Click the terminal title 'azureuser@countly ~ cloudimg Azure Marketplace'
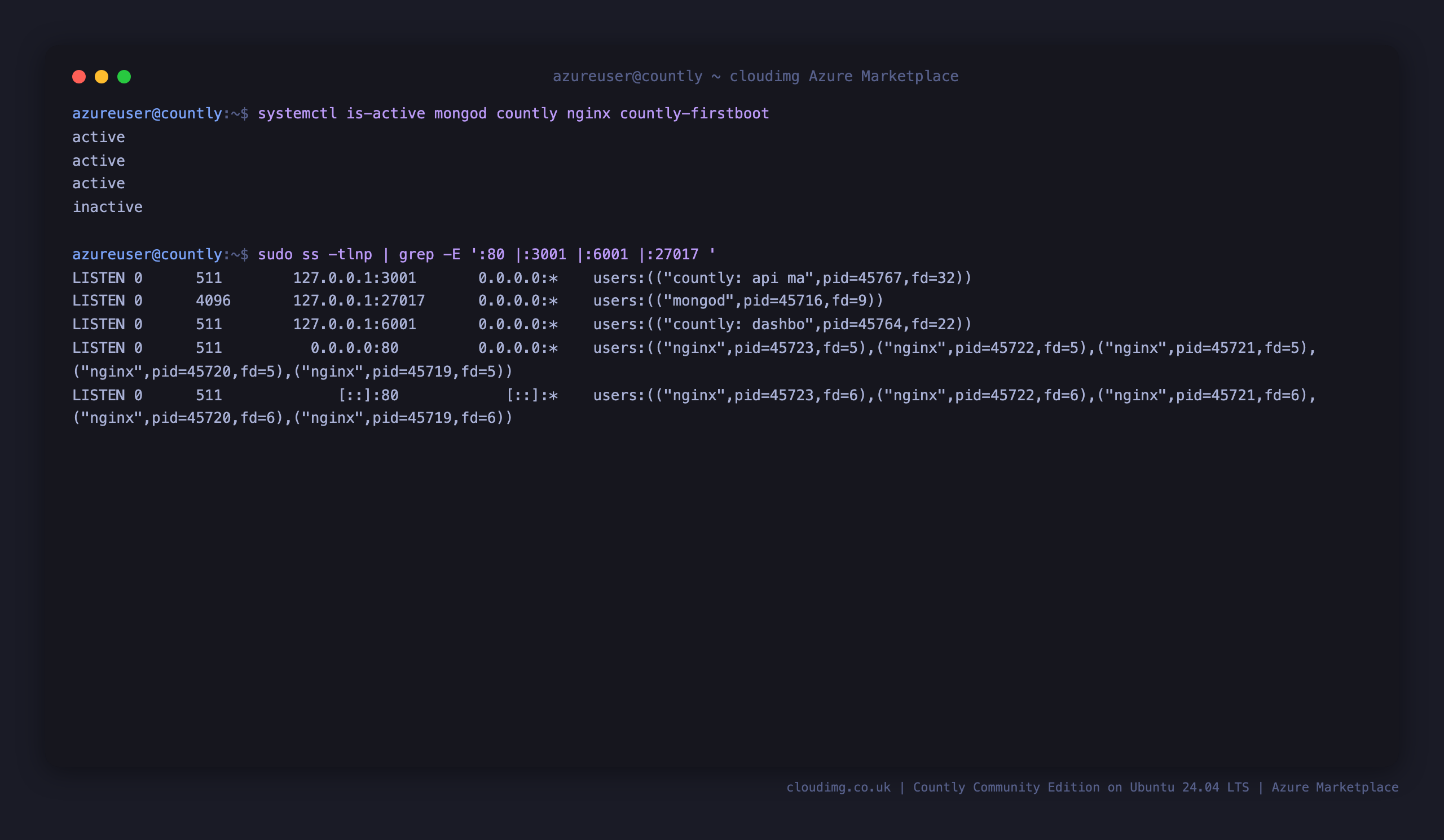This screenshot has height=840, width=1444. click(755, 76)
